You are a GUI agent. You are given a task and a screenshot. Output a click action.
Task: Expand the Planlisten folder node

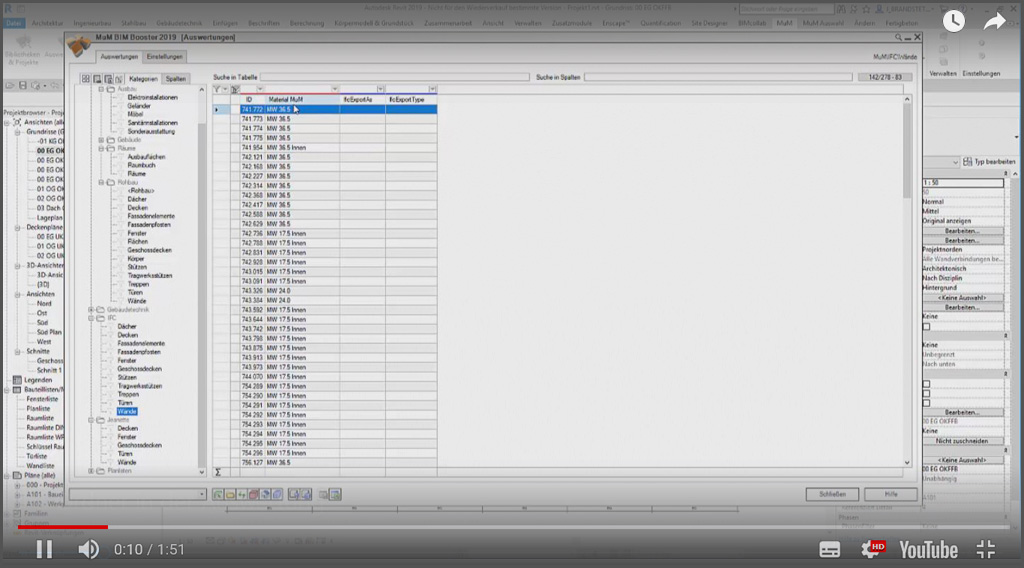point(91,470)
